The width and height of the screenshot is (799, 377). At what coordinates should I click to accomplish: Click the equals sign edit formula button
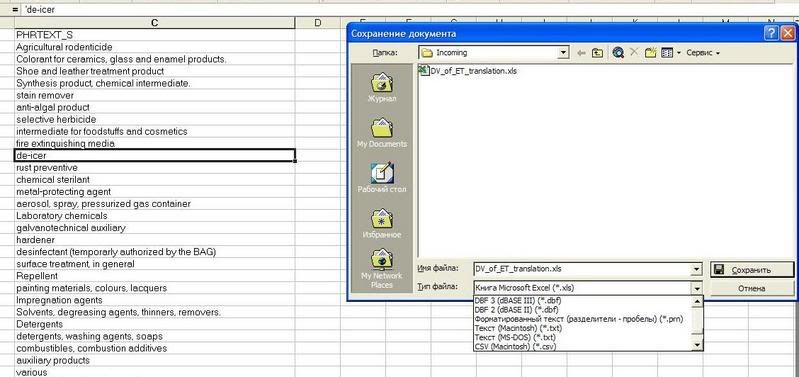(x=15, y=9)
